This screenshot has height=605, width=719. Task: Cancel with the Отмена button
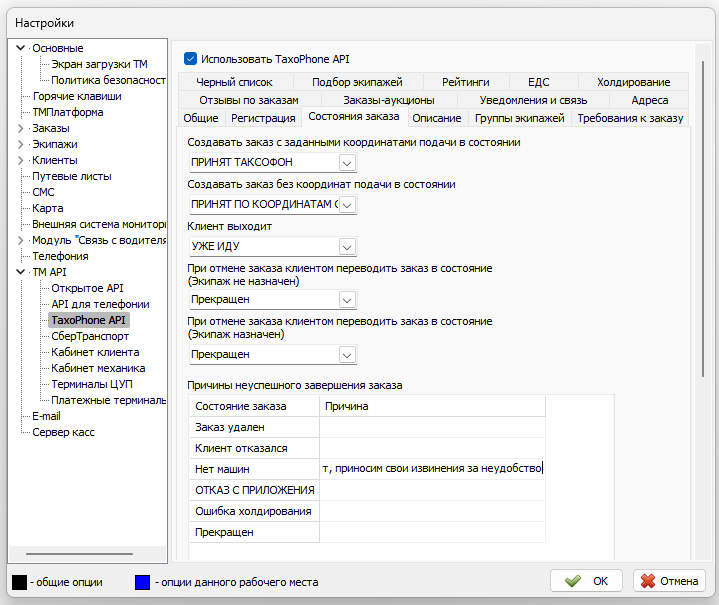(x=669, y=581)
